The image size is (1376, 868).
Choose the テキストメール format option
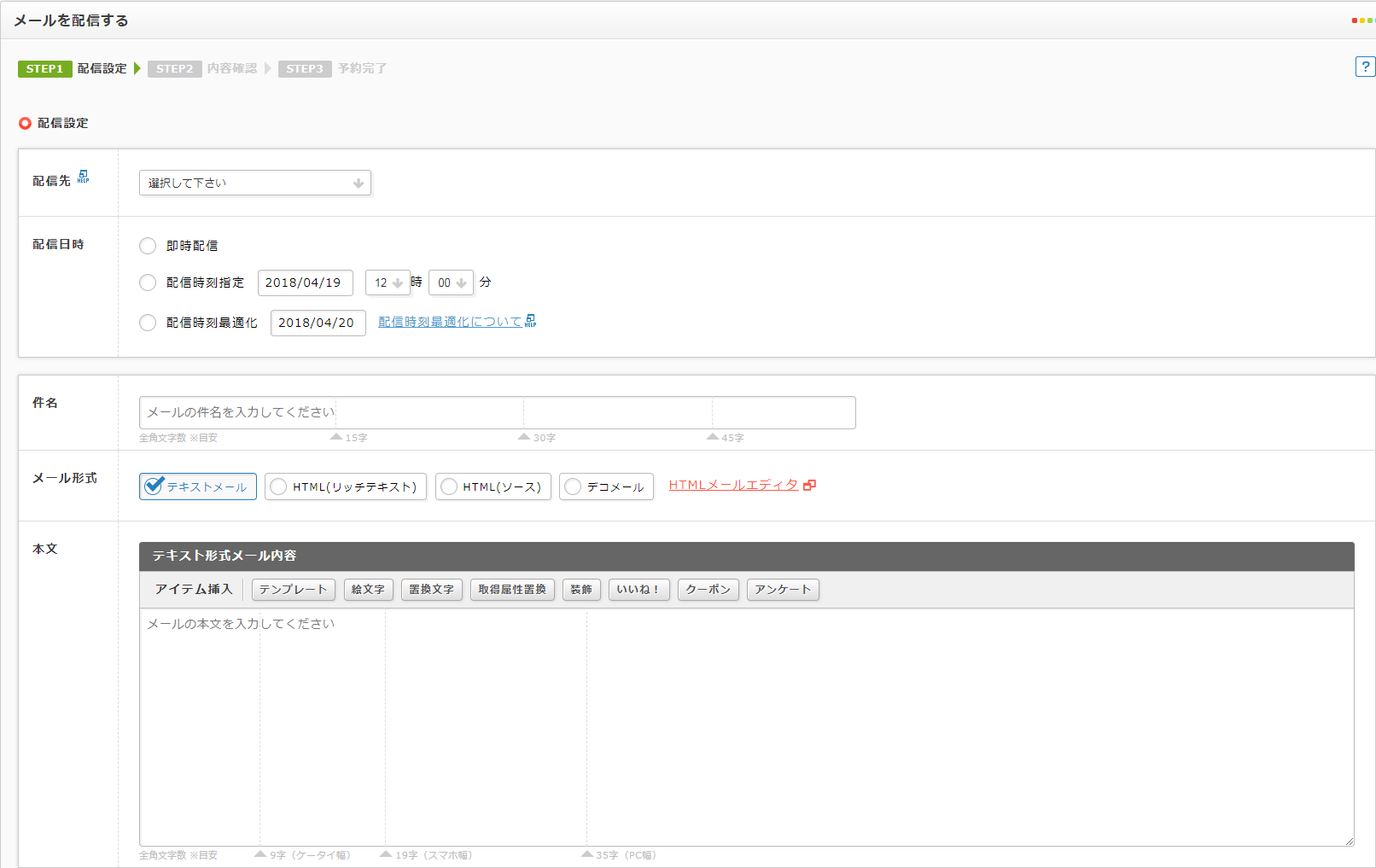pos(198,486)
